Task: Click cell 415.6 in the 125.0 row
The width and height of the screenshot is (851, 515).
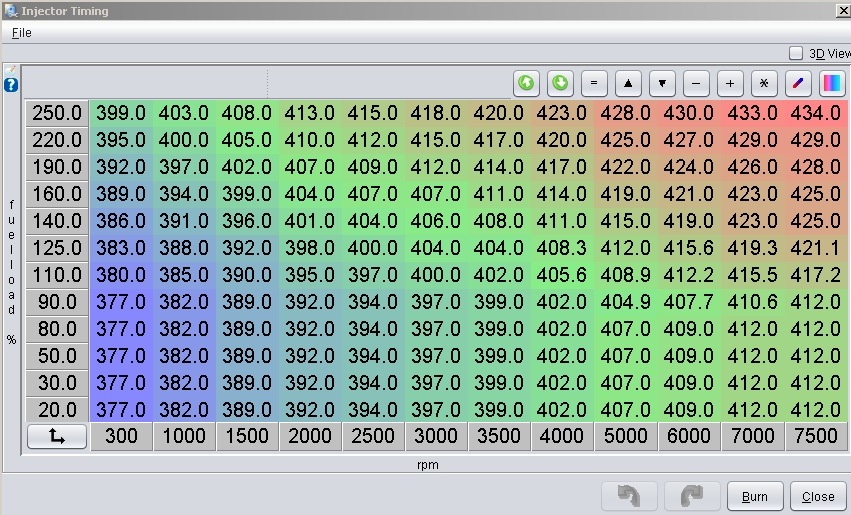Action: [x=689, y=248]
